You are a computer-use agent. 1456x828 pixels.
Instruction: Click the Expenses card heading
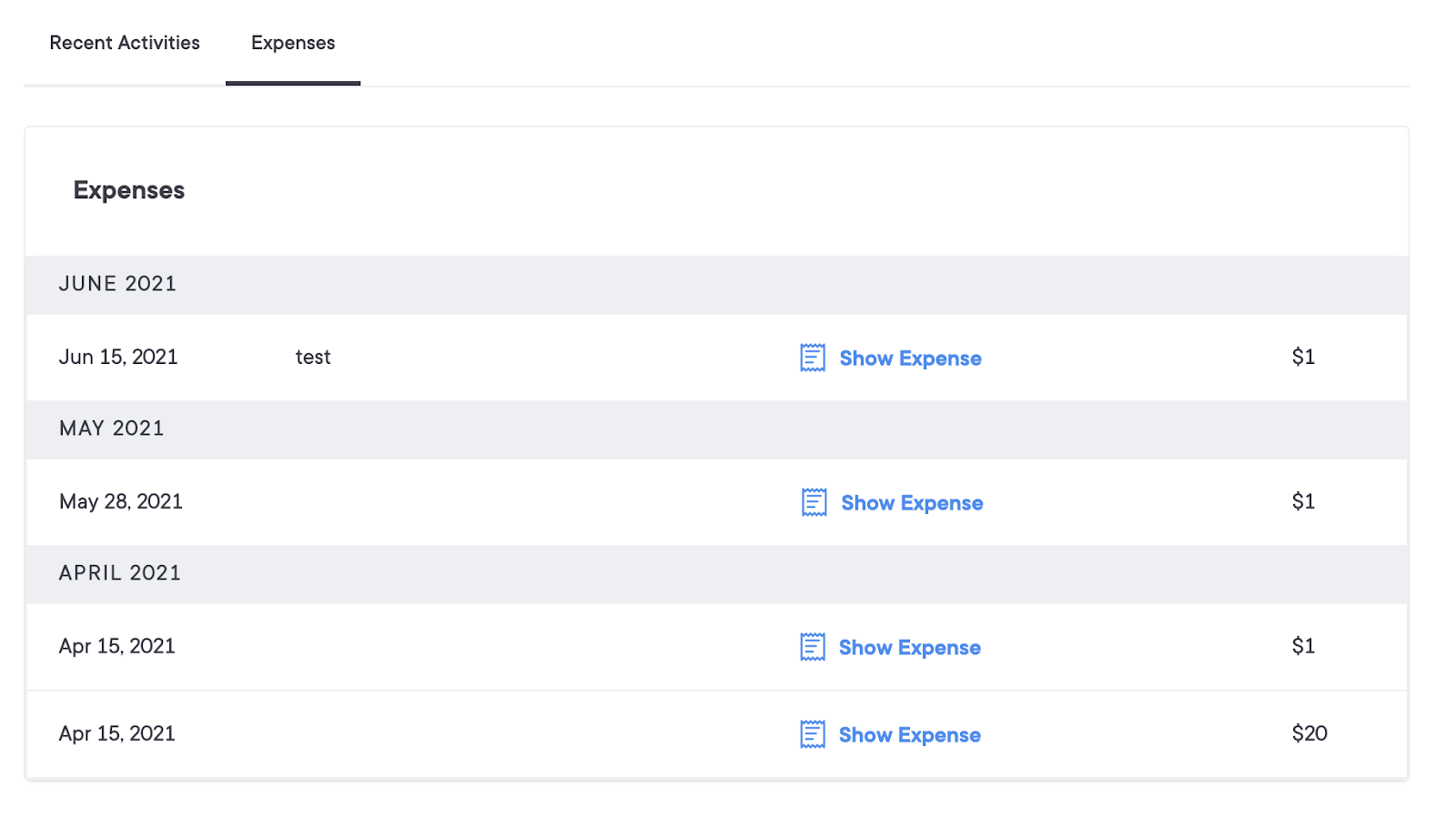tap(129, 190)
